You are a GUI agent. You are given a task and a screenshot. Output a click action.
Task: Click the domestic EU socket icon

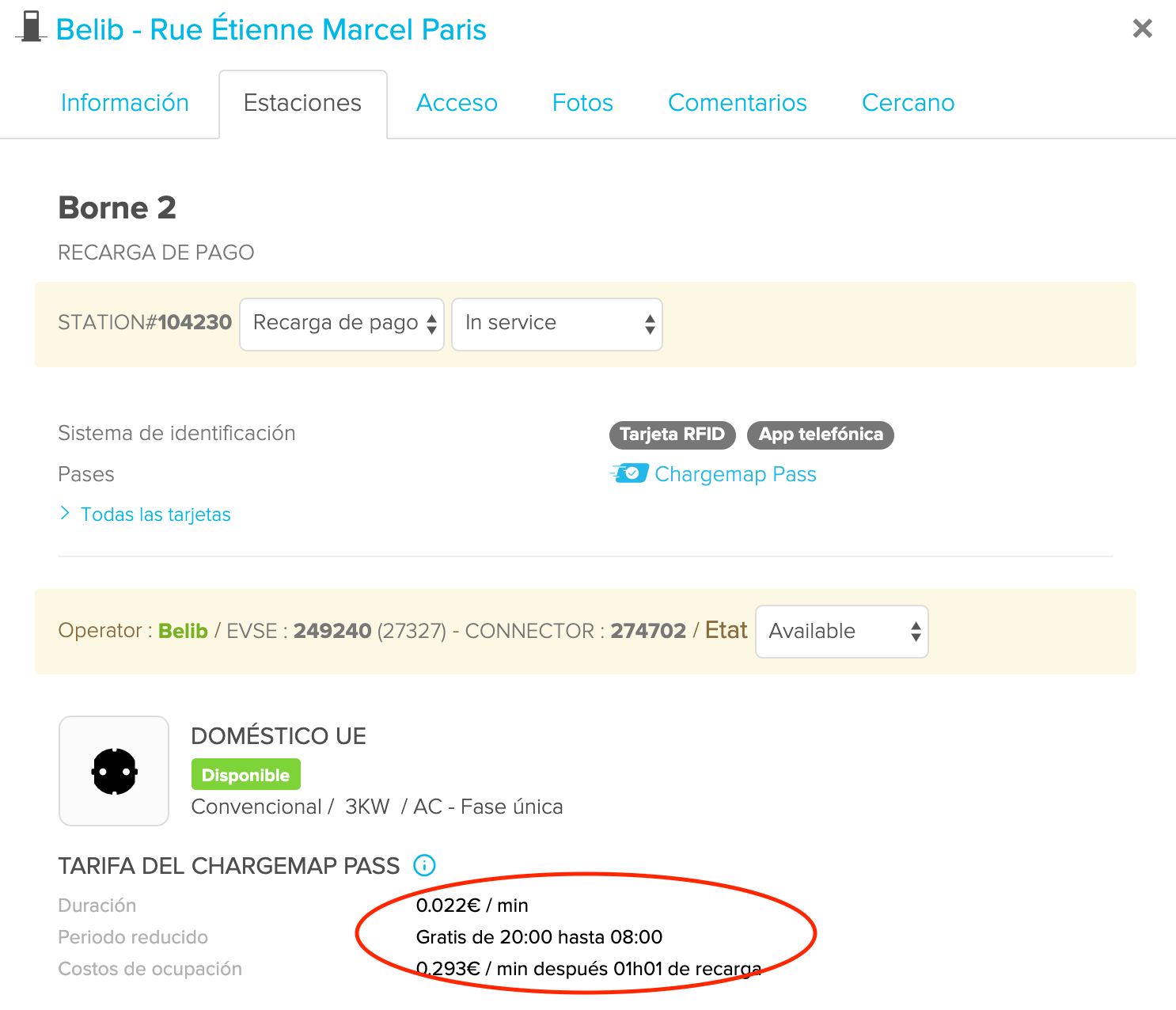tap(114, 771)
